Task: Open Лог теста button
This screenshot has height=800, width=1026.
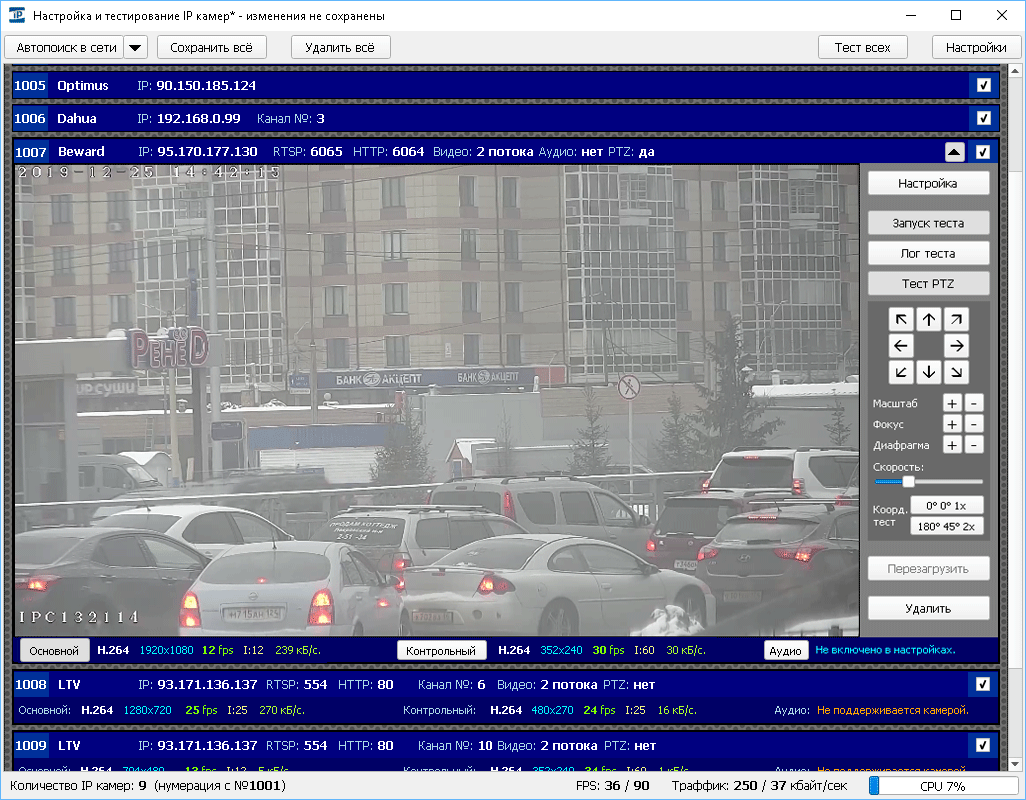Action: point(928,253)
